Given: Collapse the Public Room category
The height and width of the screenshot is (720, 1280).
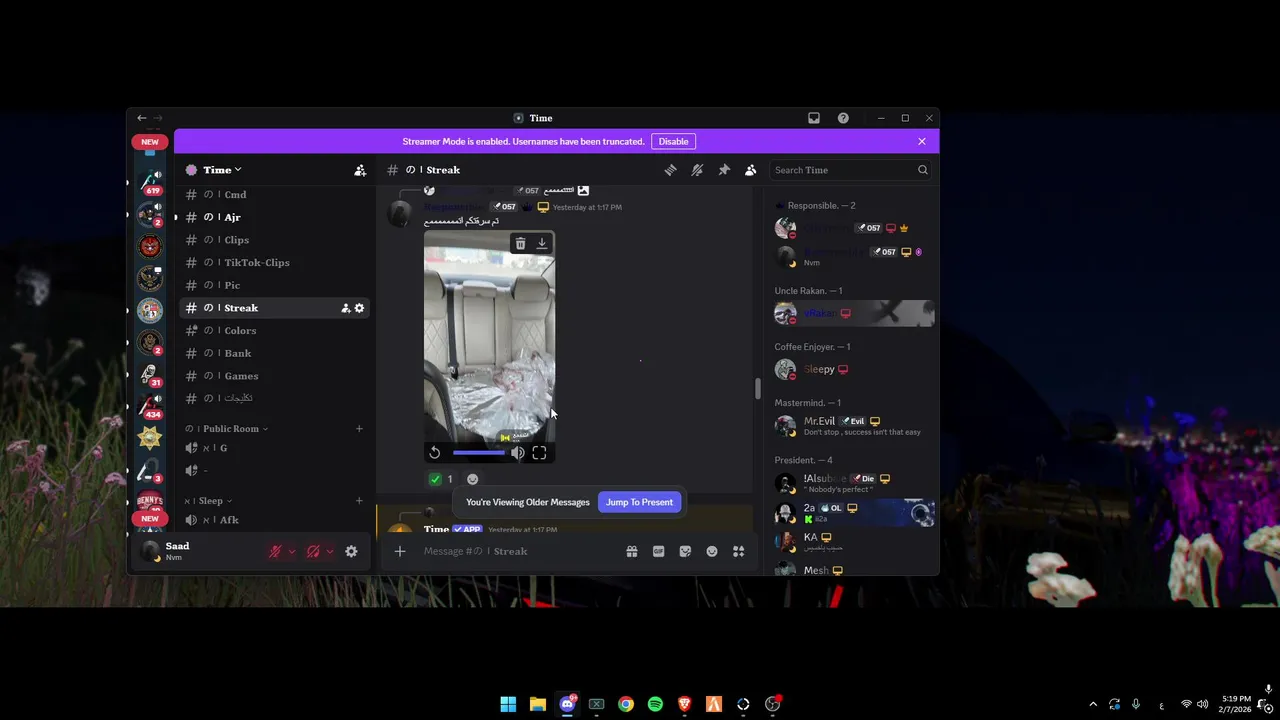Looking at the screenshot, I should [227, 429].
